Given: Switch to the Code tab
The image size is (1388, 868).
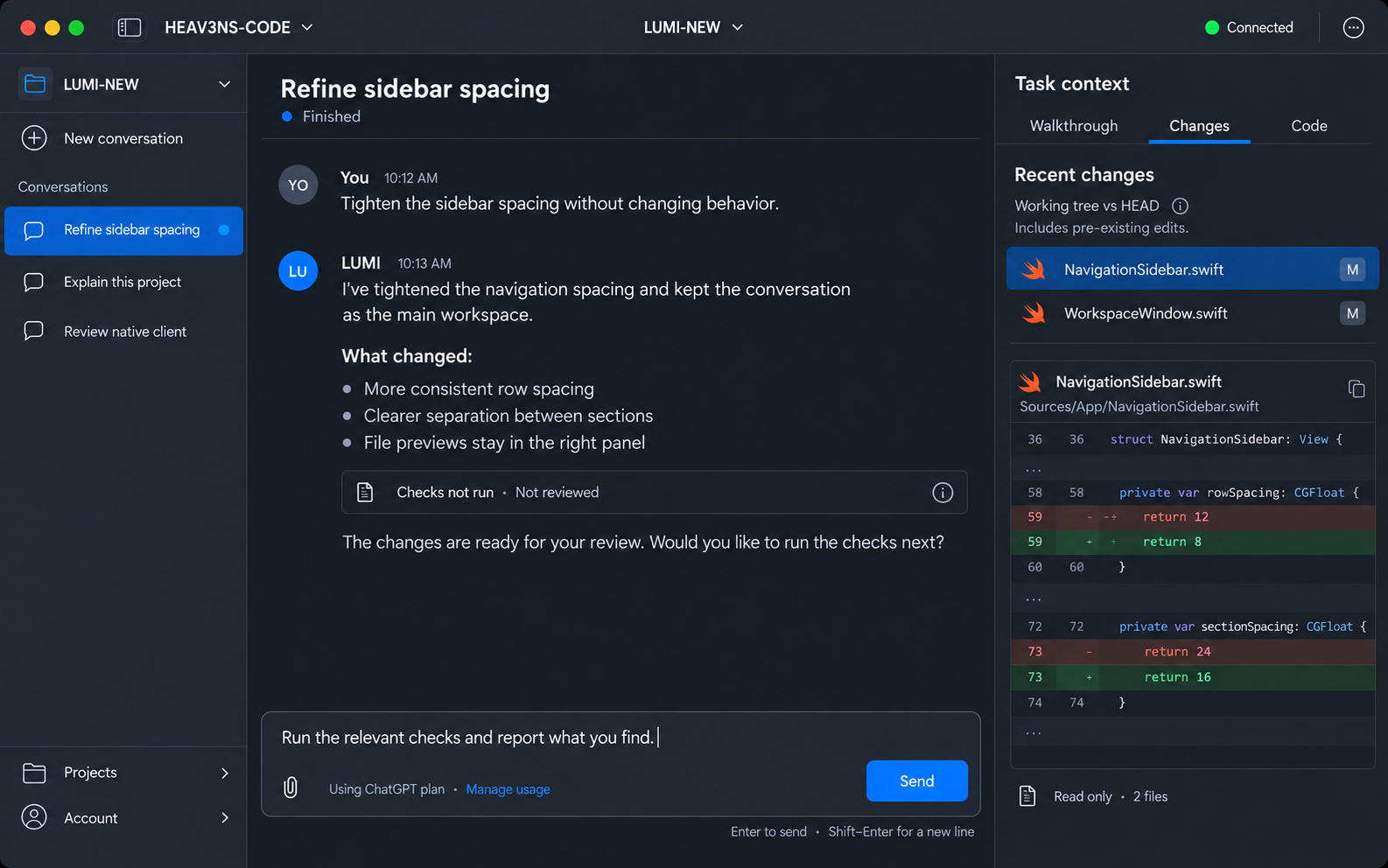Looking at the screenshot, I should click(1309, 126).
